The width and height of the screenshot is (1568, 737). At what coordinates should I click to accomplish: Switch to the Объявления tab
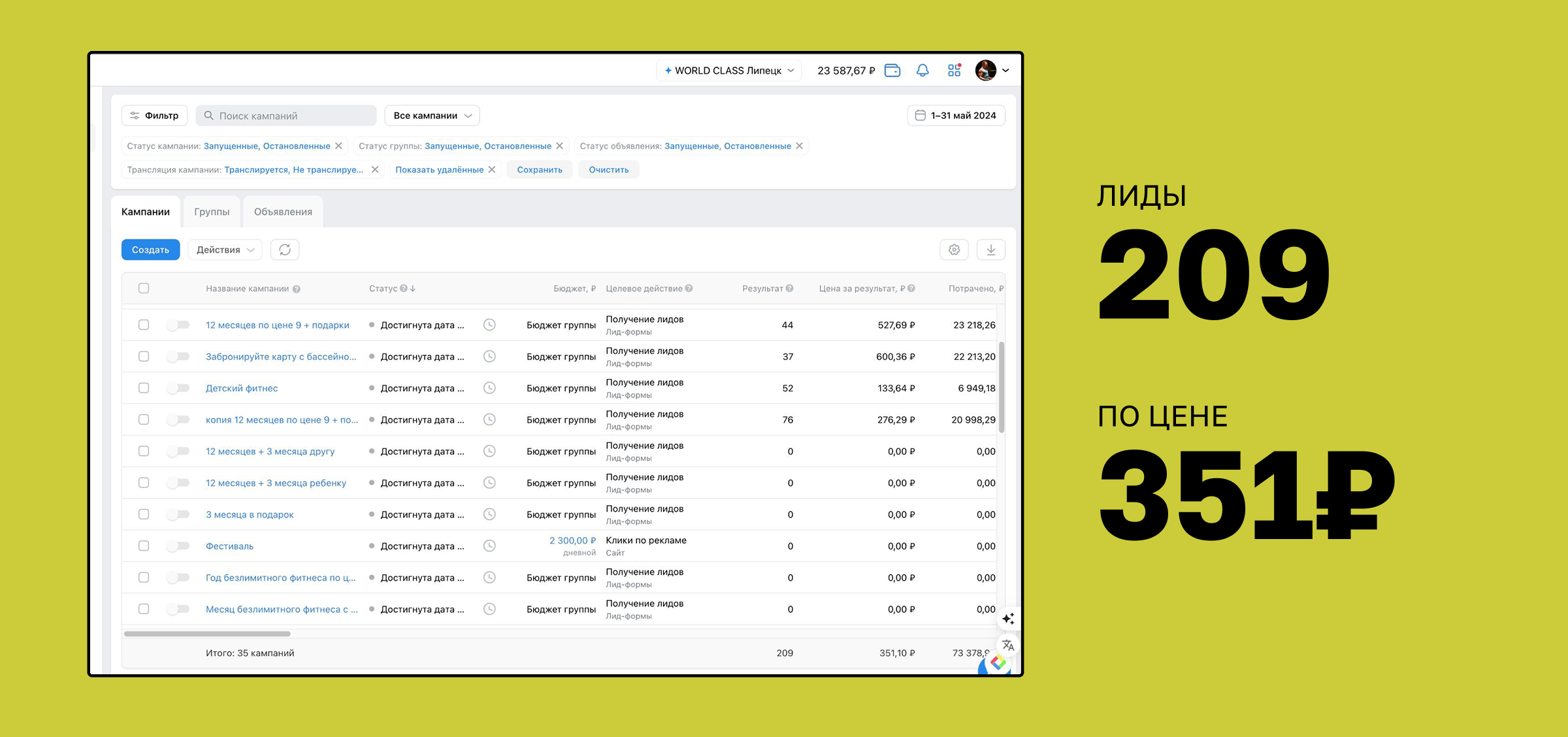point(283,212)
